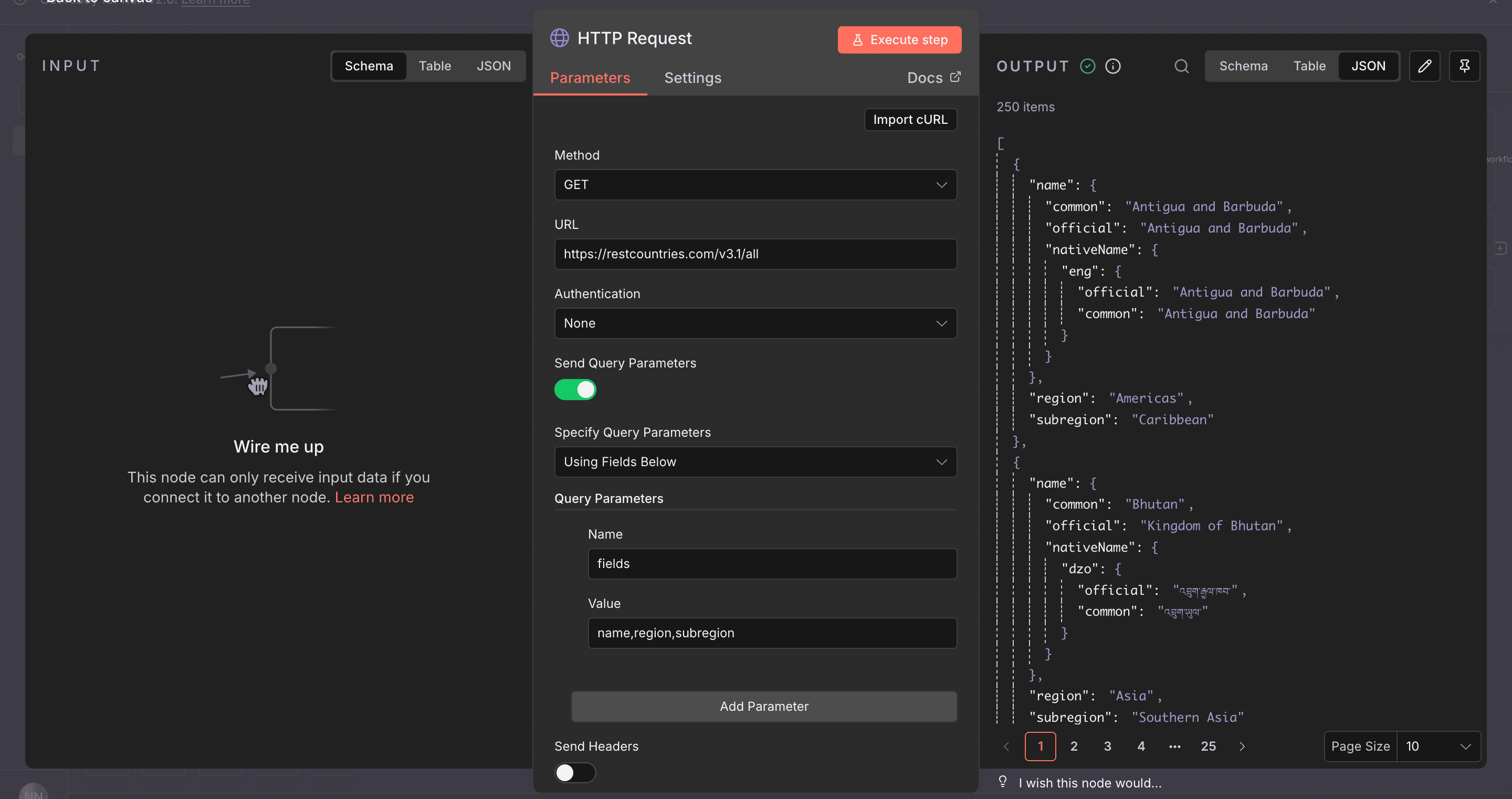Go to the previous output page arrow
This screenshot has height=799, width=1512.
click(1006, 746)
